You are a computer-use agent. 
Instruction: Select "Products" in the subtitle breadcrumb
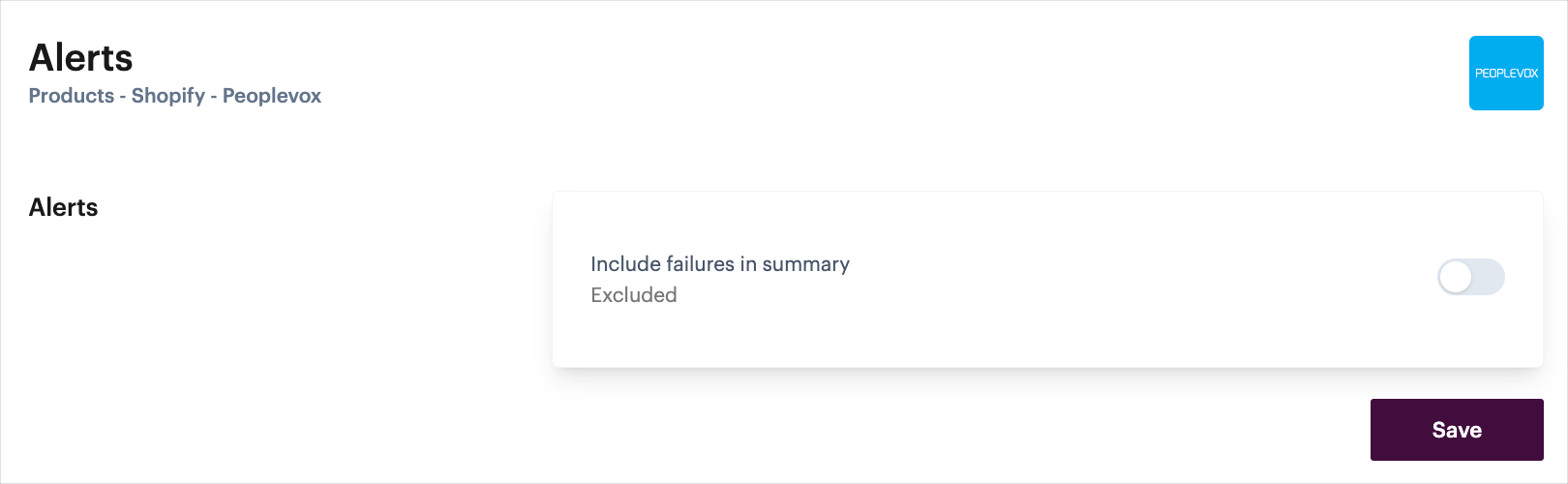[72, 96]
